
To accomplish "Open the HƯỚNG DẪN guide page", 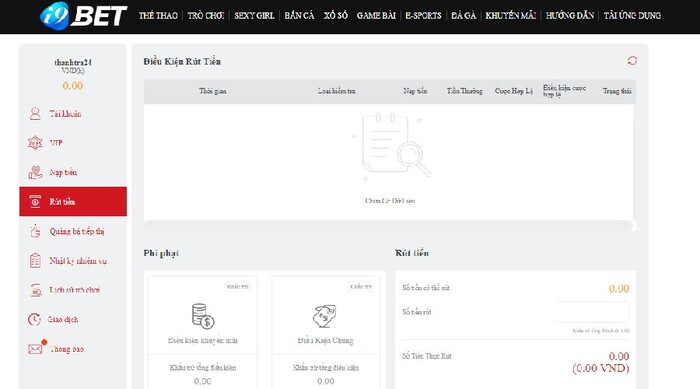I will 570,16.
